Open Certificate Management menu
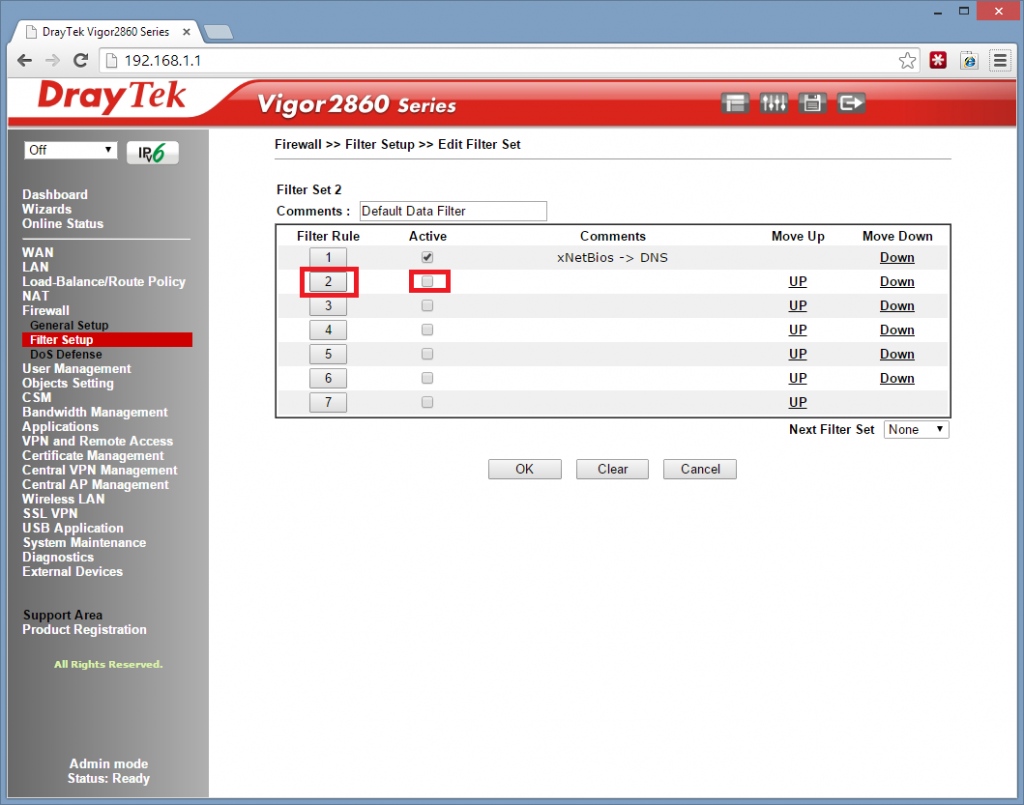Image resolution: width=1024 pixels, height=805 pixels. [x=93, y=456]
